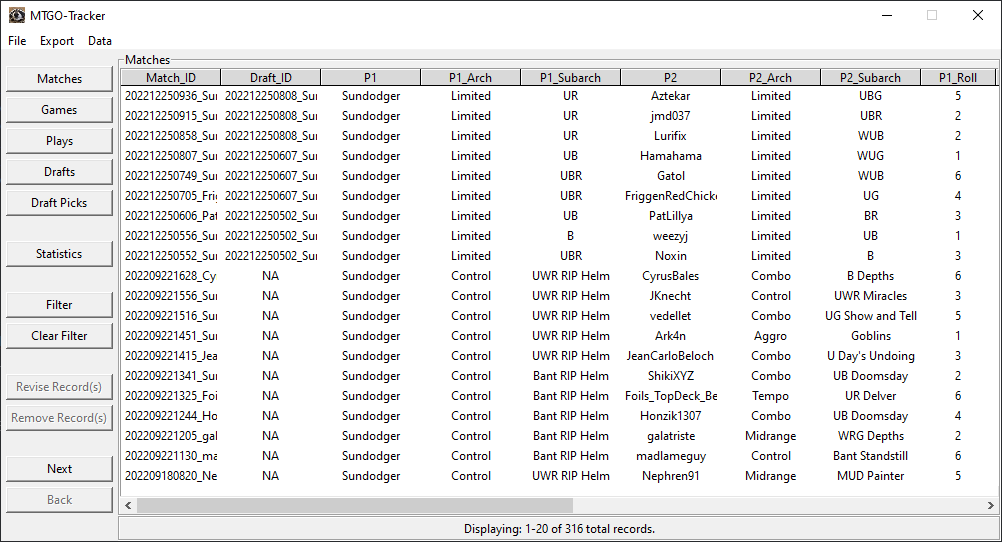Viewport: 1002px width, 542px height.
Task: Switch to the Plays view
Action: coord(59,141)
